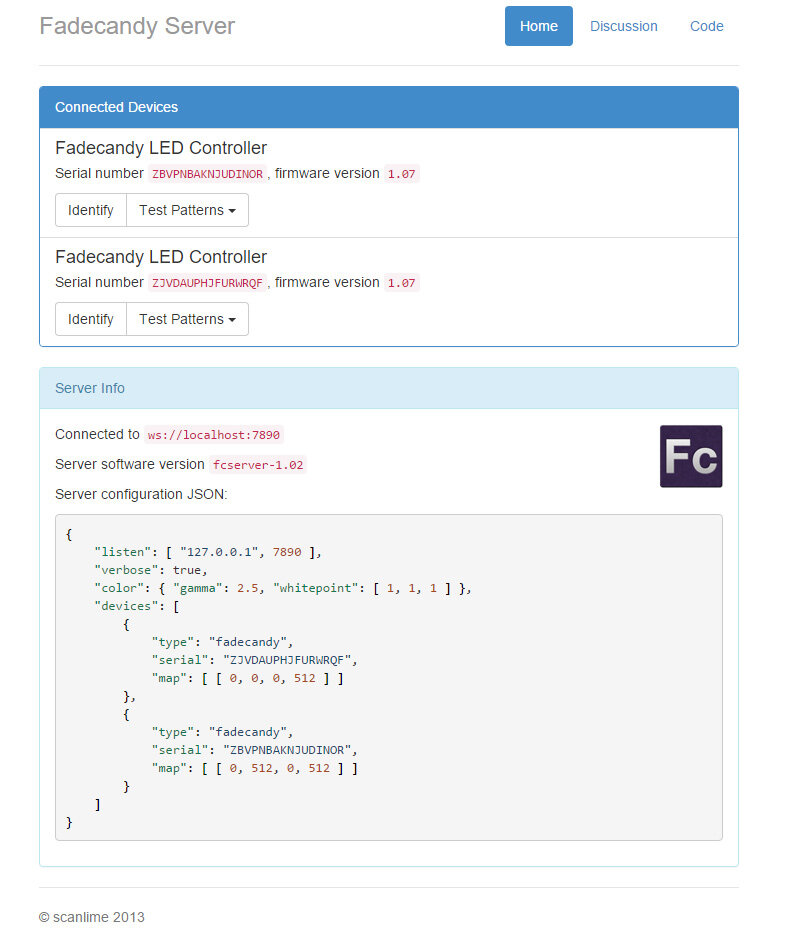Click the ws://localhost:7890 connection address
The image size is (785, 948).
point(213,435)
